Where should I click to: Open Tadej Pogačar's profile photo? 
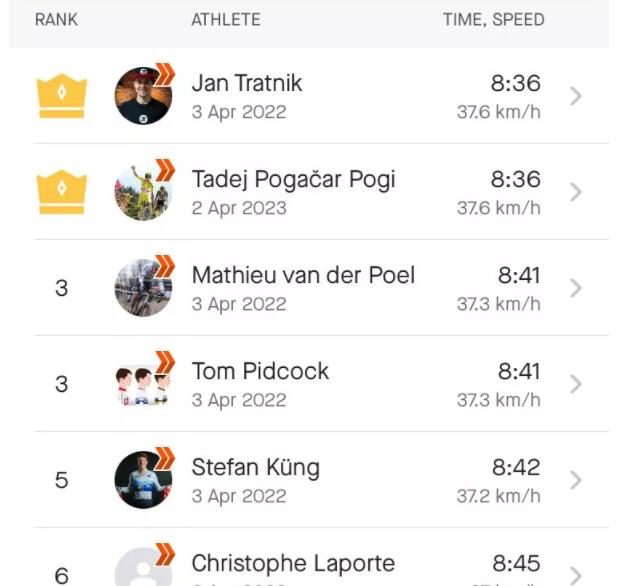pos(143,192)
